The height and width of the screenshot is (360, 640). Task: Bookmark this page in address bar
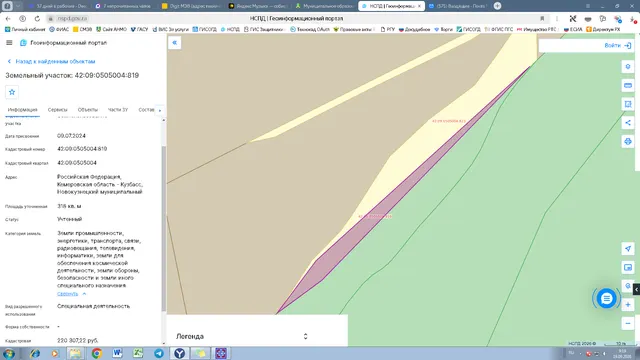pos(542,19)
